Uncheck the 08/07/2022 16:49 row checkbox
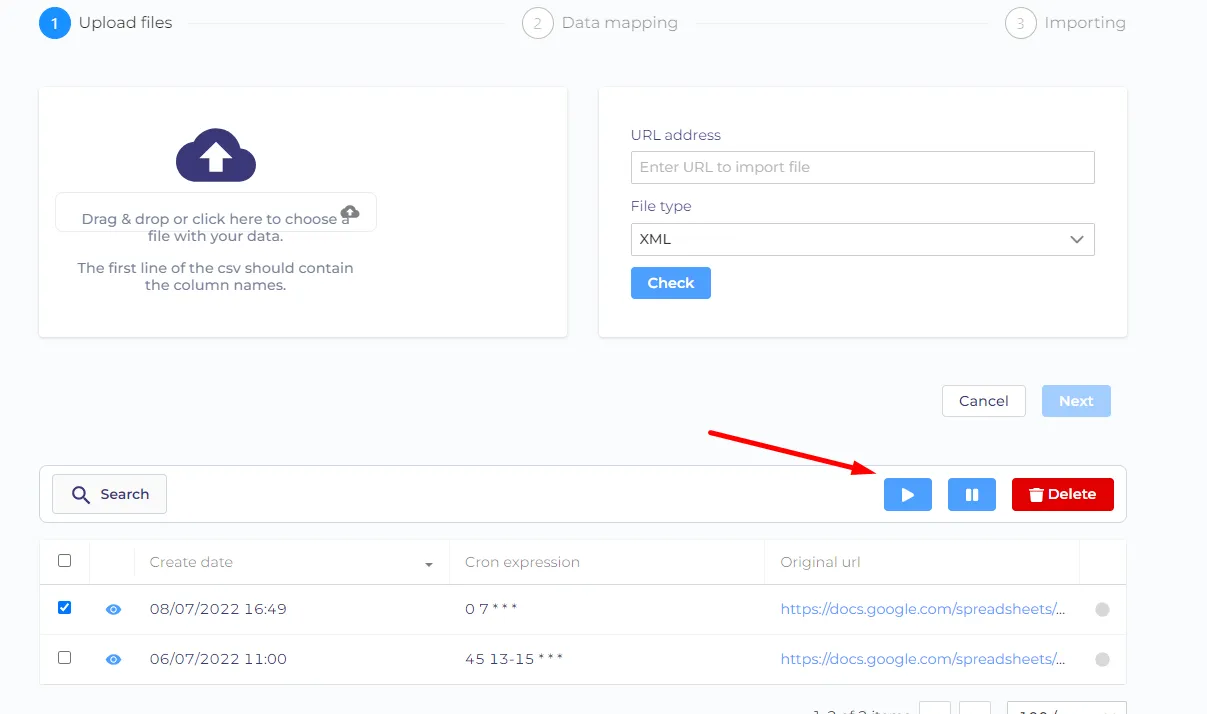 [x=65, y=608]
